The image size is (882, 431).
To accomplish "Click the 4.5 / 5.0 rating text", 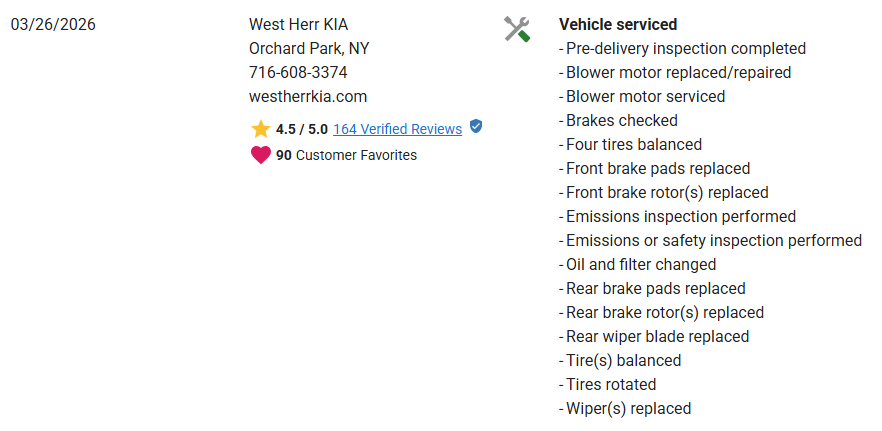I will click(x=301, y=129).
